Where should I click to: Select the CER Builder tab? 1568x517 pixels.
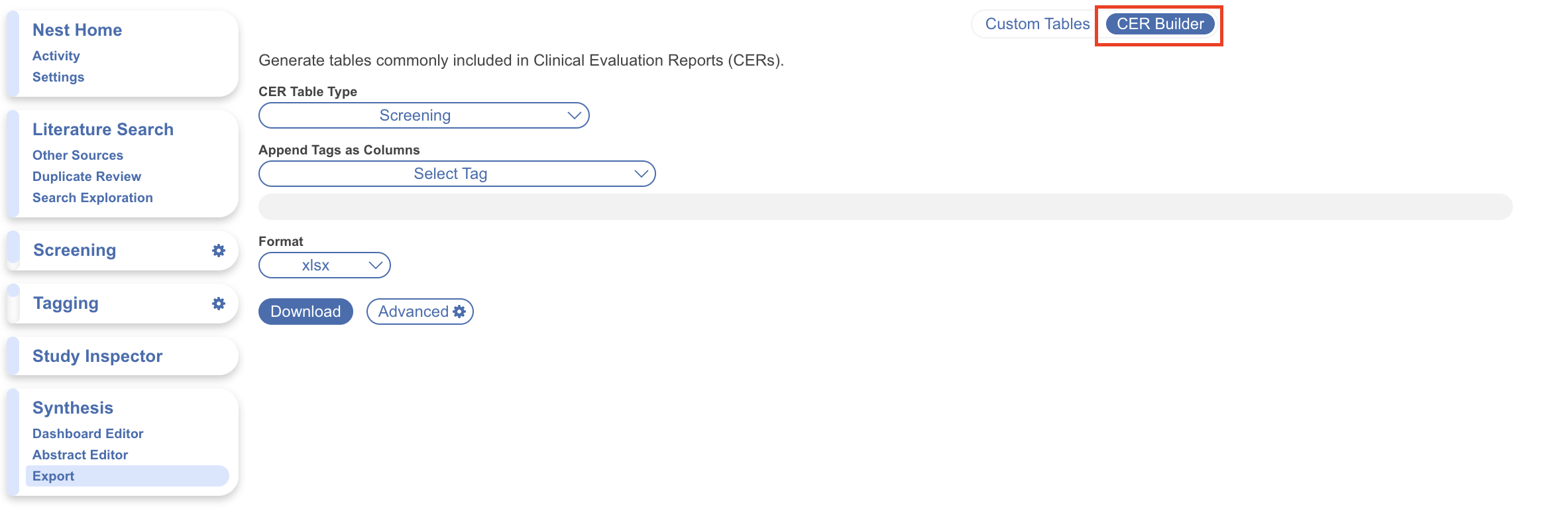point(1160,24)
